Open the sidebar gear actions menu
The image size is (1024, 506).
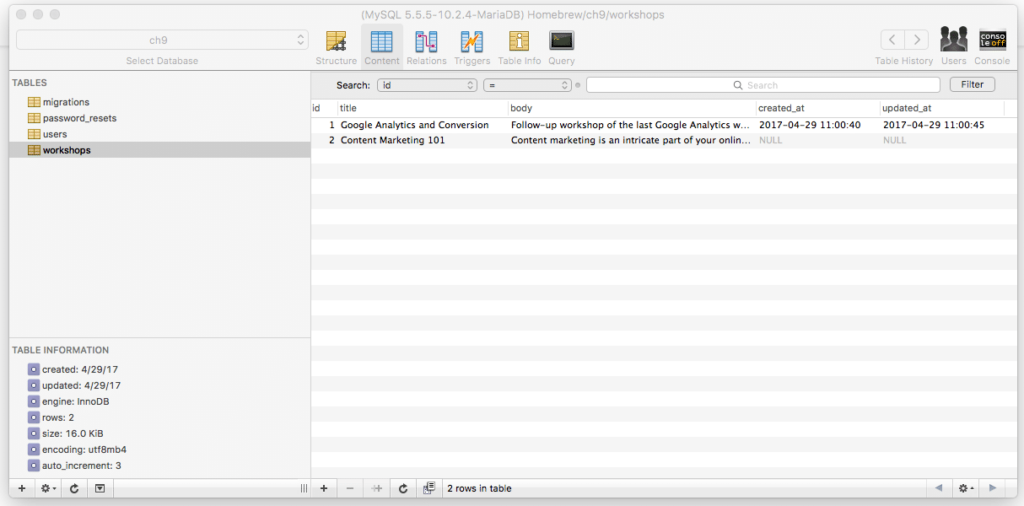[48, 488]
